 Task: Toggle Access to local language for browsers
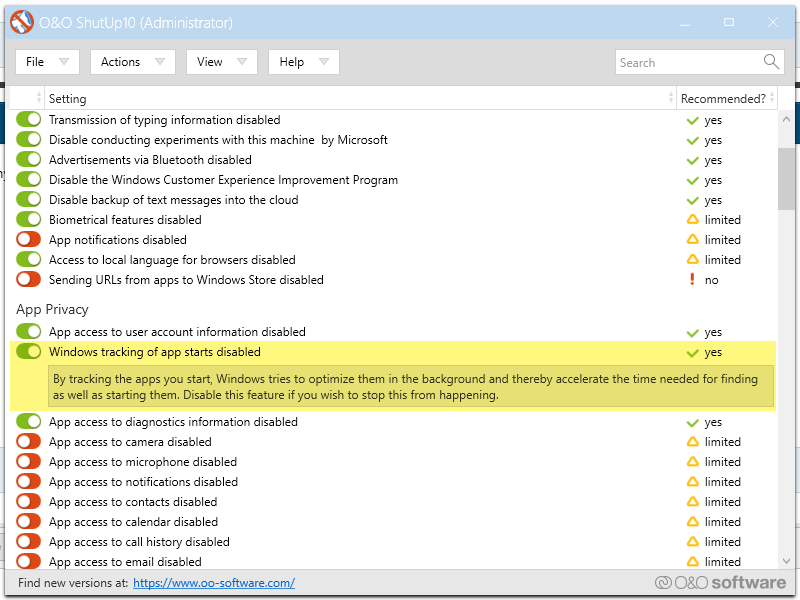pyautogui.click(x=29, y=259)
